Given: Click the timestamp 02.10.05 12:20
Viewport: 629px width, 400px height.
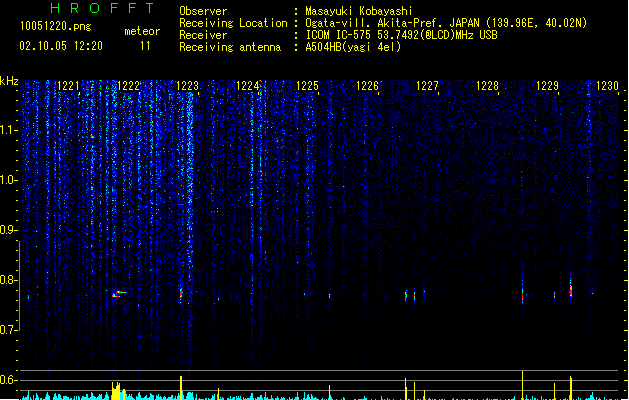Looking at the screenshot, I should point(61,46).
